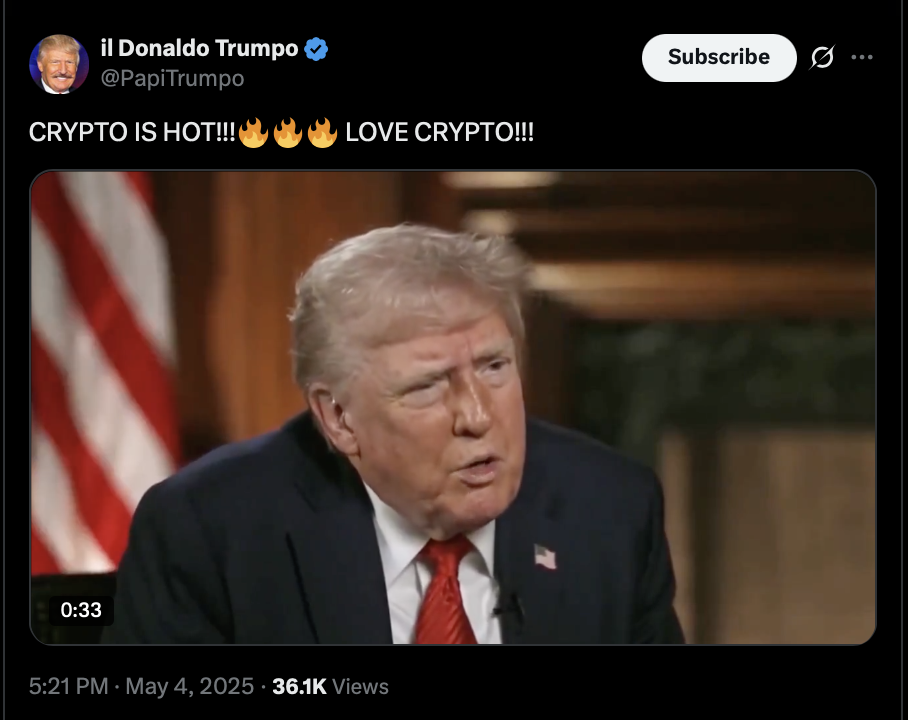The width and height of the screenshot is (908, 720).
Task: Click the middle fire emoji
Action: [288, 133]
